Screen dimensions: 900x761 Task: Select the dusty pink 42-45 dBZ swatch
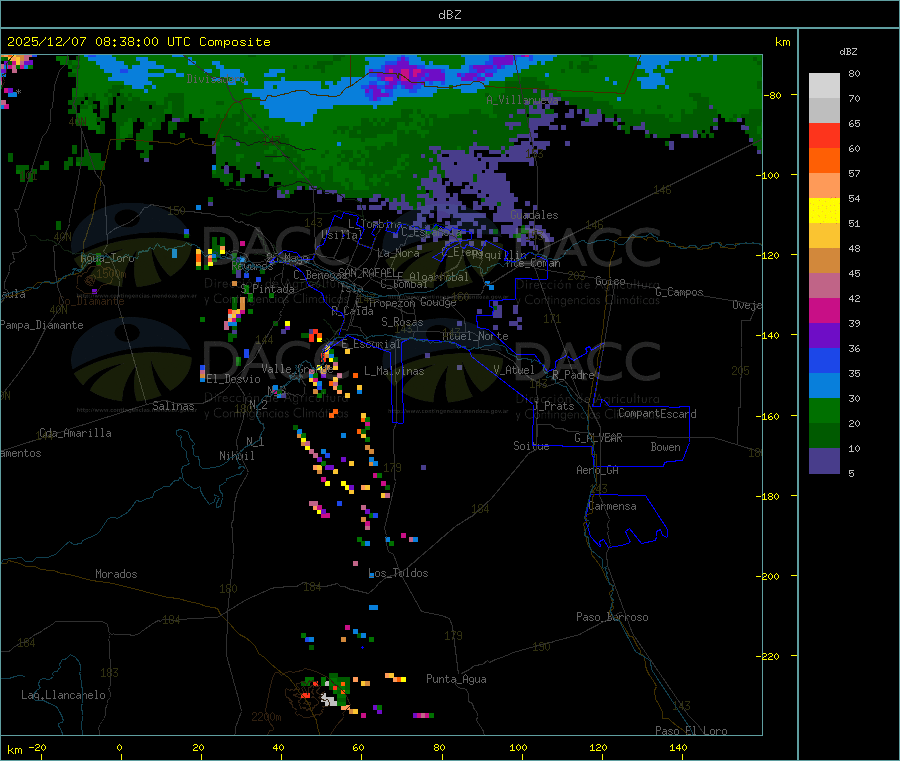[824, 286]
